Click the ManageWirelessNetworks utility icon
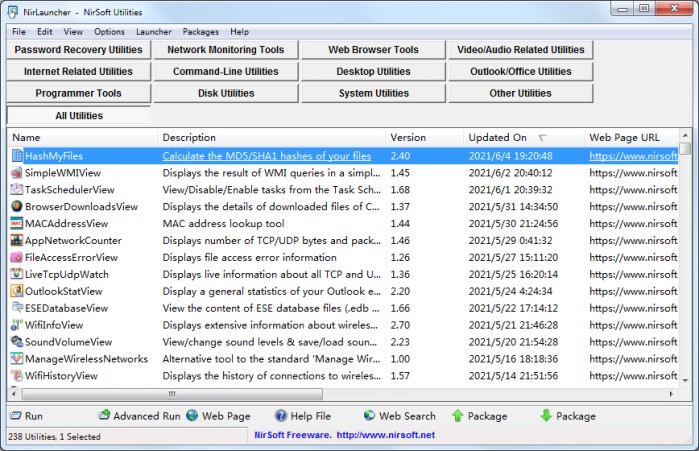Viewport: 699px width, 451px height. (17, 359)
